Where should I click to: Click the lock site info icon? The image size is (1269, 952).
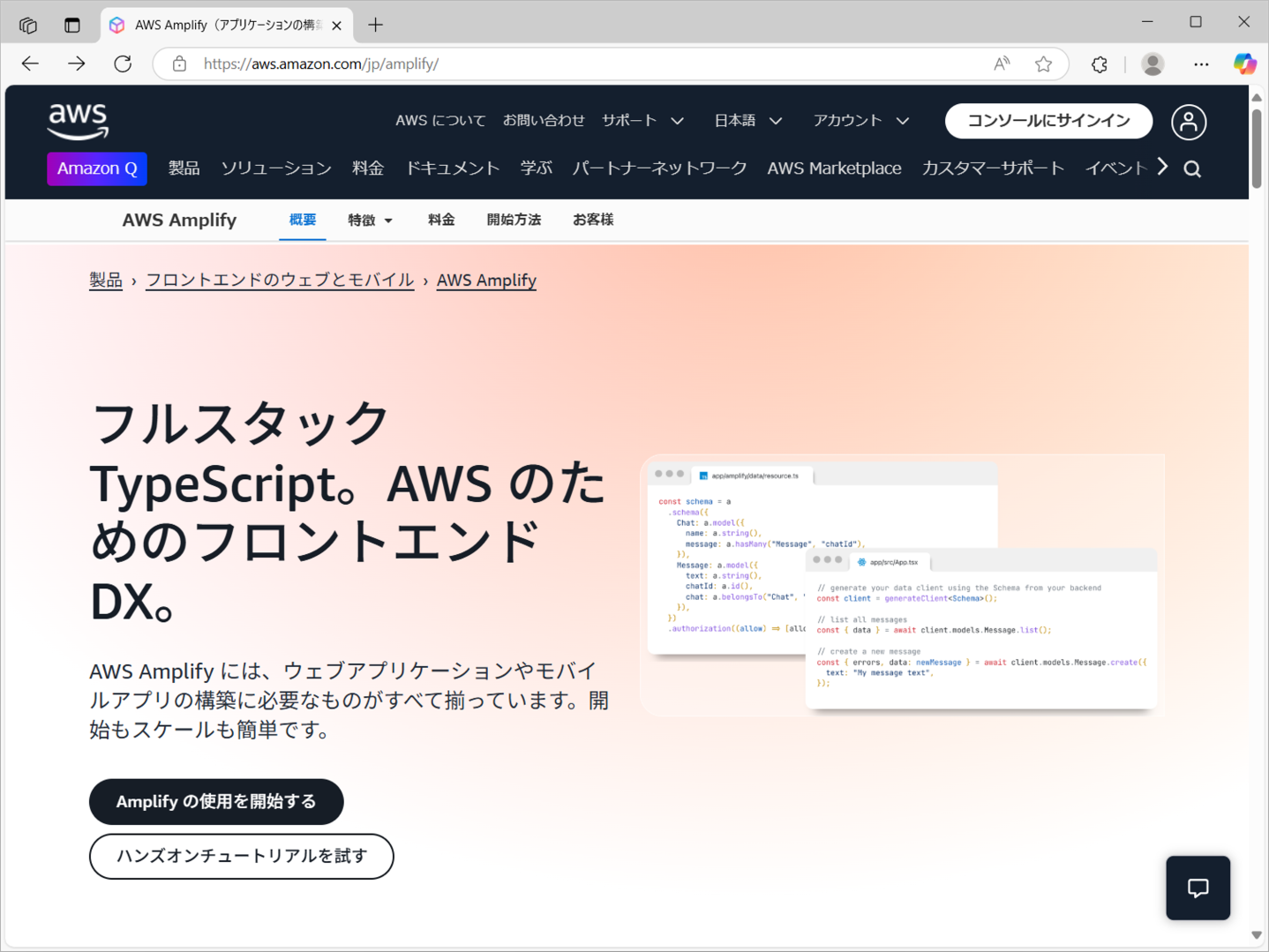coord(179,64)
